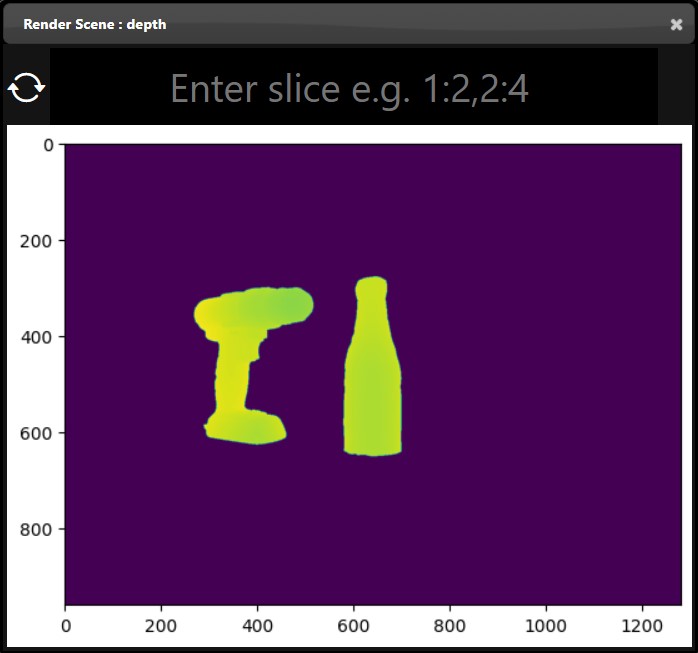Click the 600 label on x-axis
The width and height of the screenshot is (698, 653).
point(354,625)
